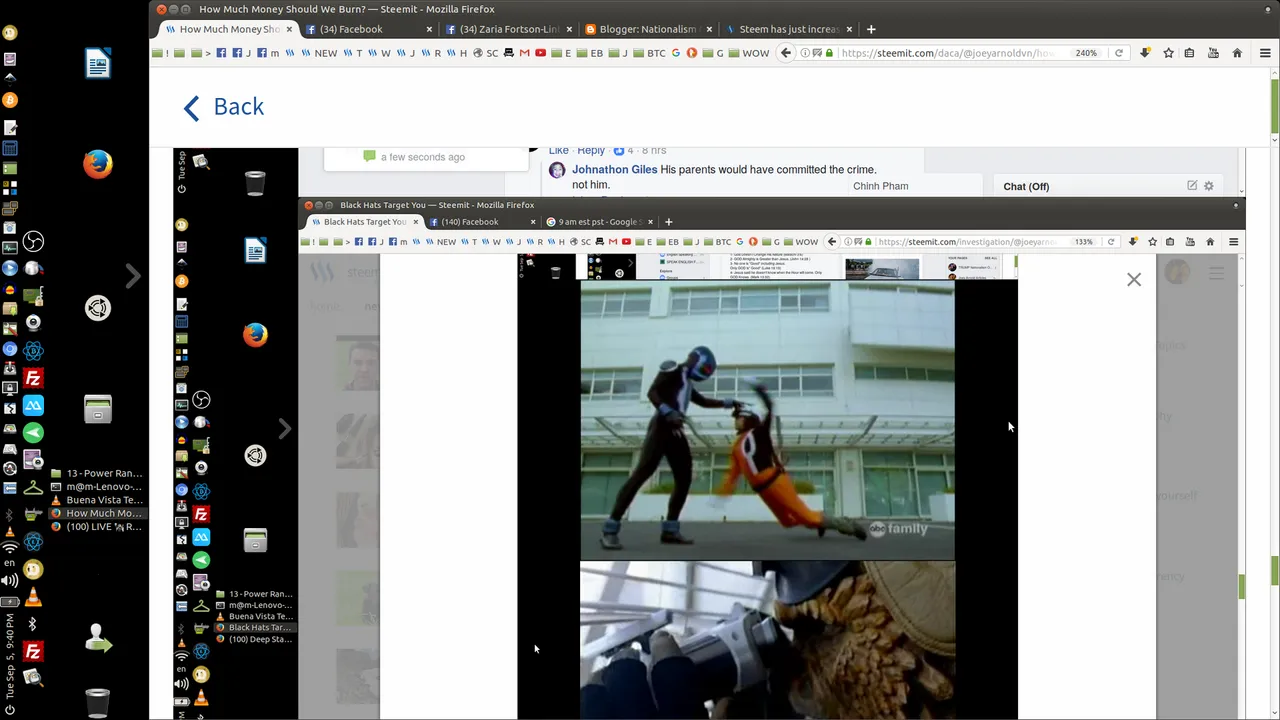Open Firefox from the desktop launcher

point(98,163)
